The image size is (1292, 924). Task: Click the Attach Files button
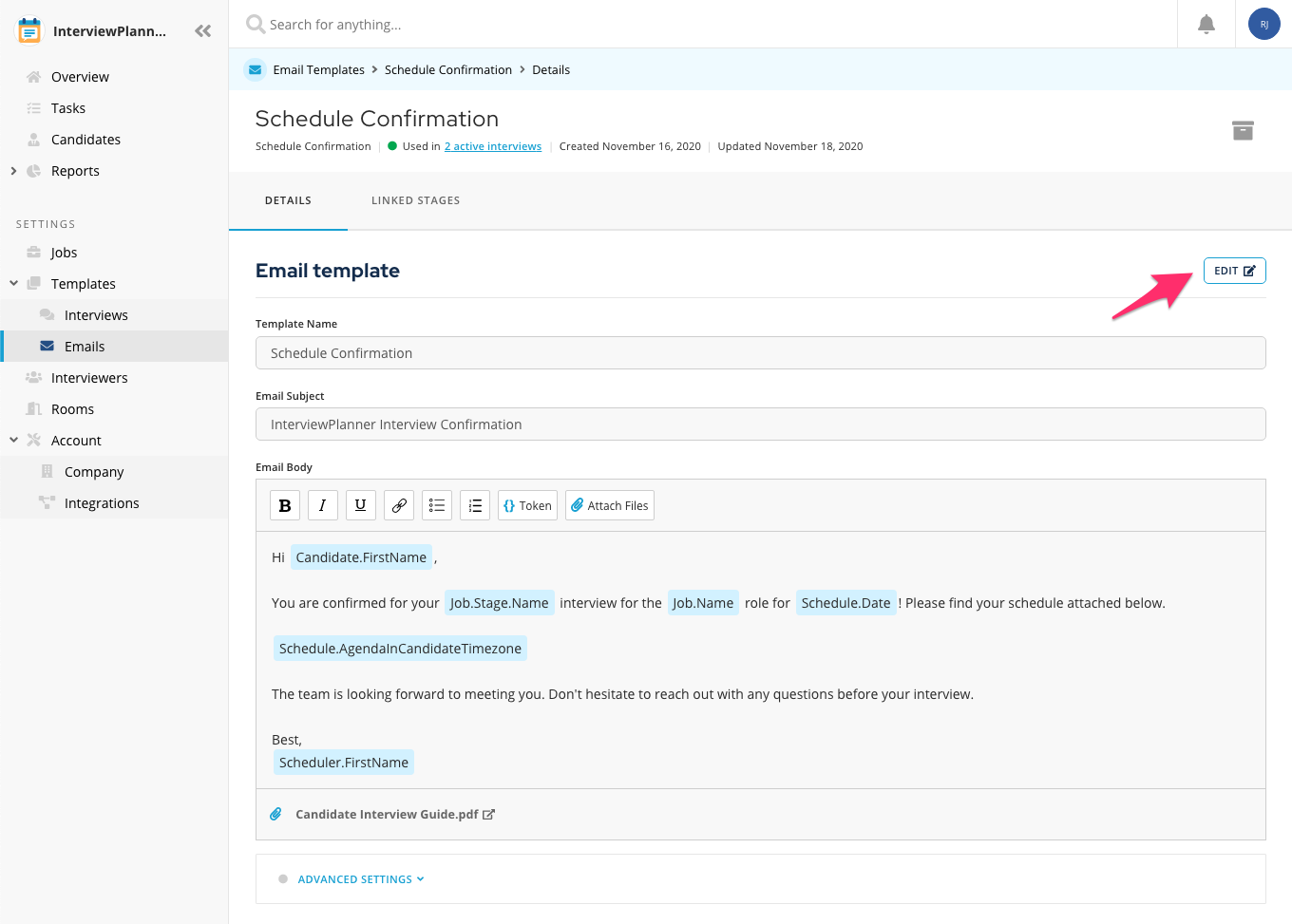click(610, 505)
